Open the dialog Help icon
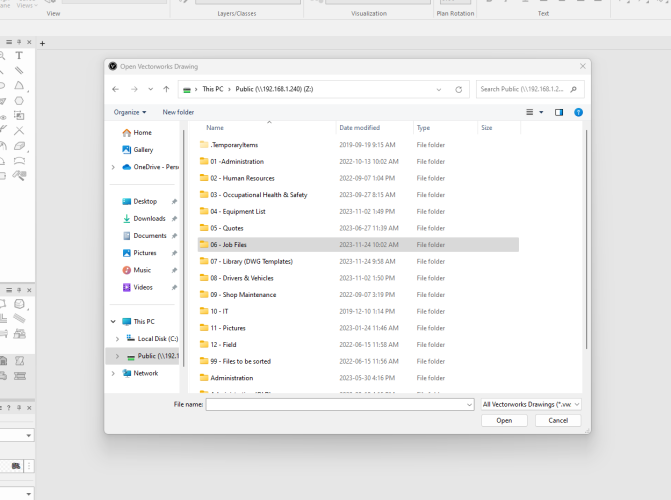This screenshot has width=671, height=500. pos(578,112)
